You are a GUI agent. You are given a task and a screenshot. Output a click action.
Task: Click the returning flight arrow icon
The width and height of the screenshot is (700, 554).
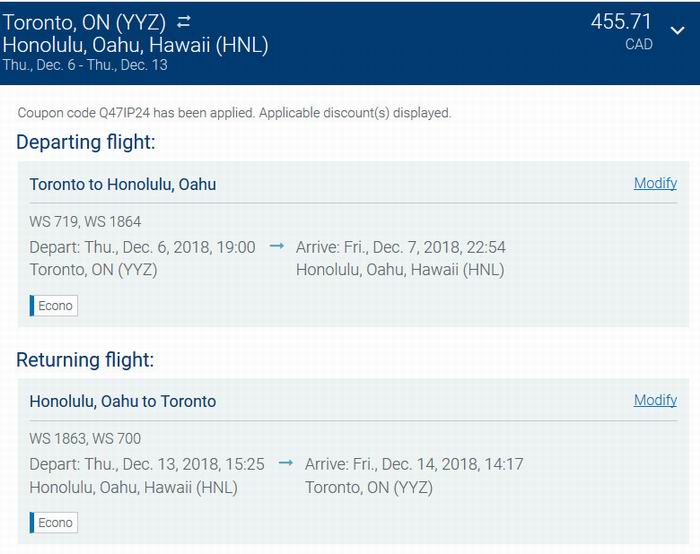(286, 463)
